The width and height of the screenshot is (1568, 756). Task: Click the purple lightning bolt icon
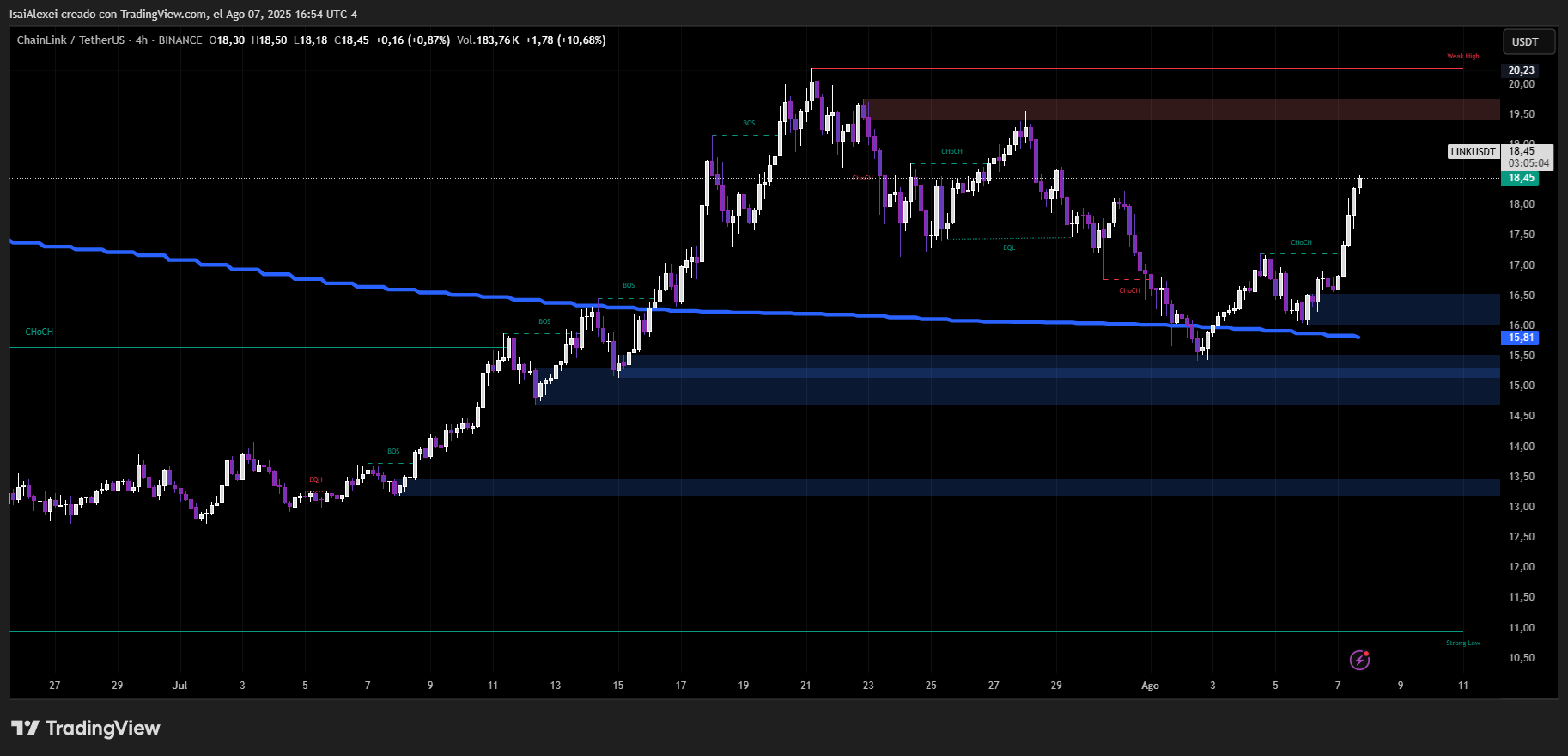(1359, 660)
